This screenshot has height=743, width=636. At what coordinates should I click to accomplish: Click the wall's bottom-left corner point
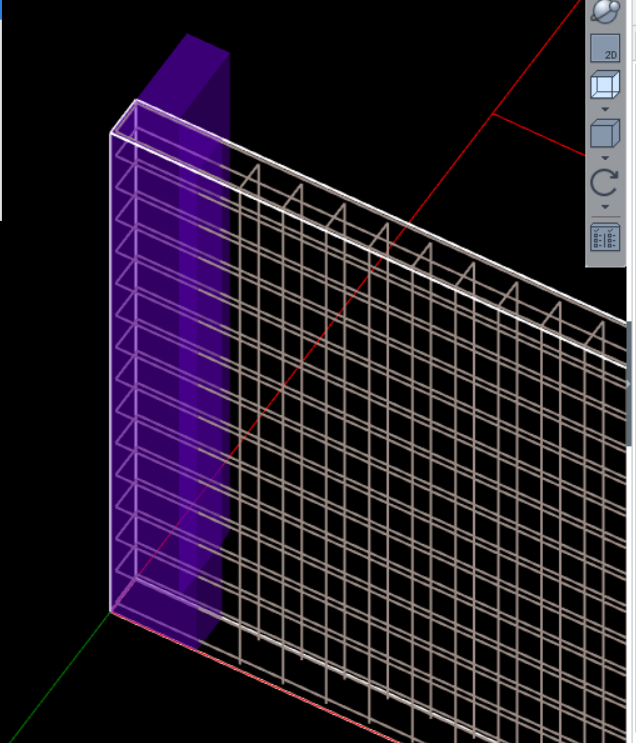coord(110,611)
